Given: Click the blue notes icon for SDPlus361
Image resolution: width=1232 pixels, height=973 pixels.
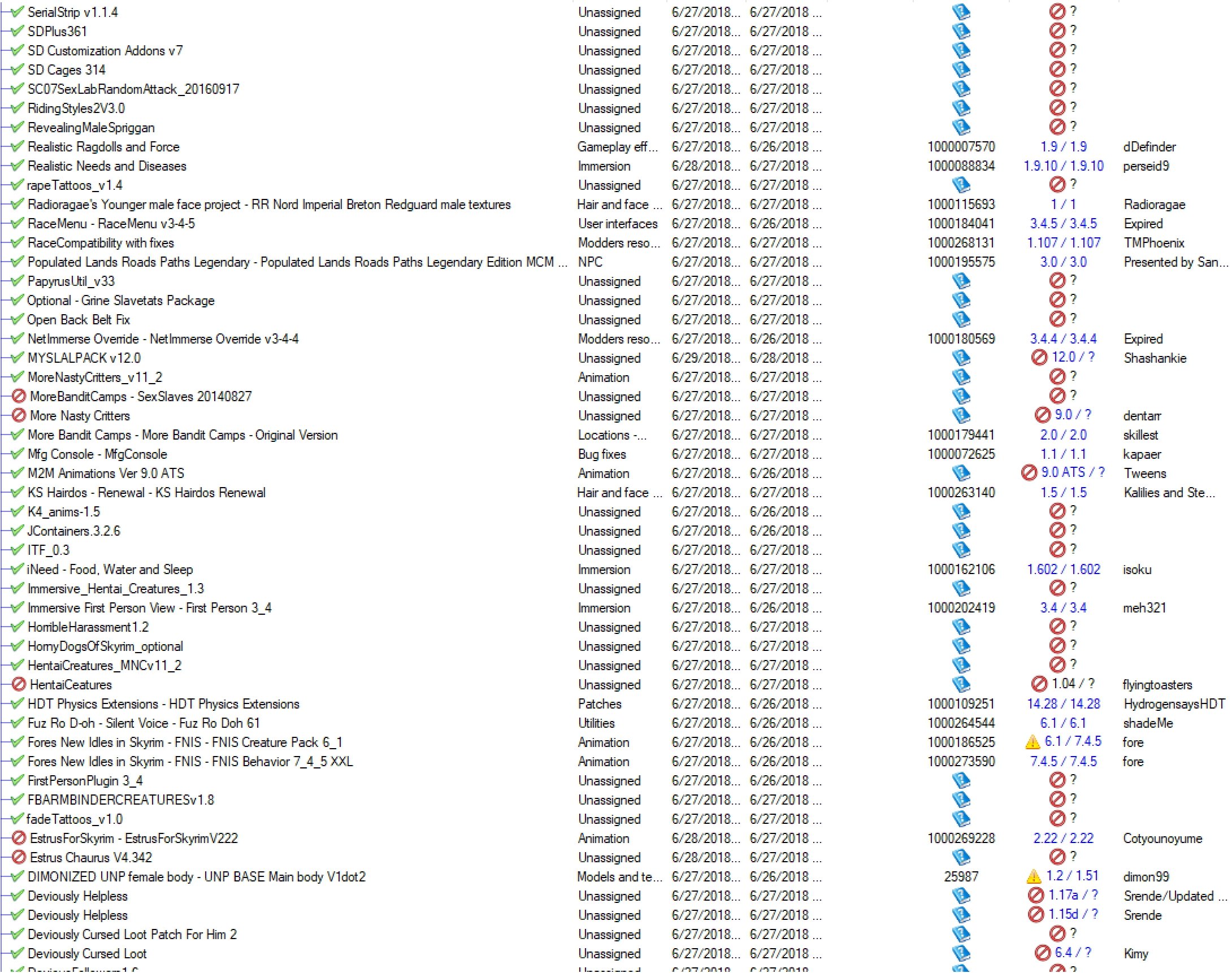Looking at the screenshot, I should click(961, 31).
